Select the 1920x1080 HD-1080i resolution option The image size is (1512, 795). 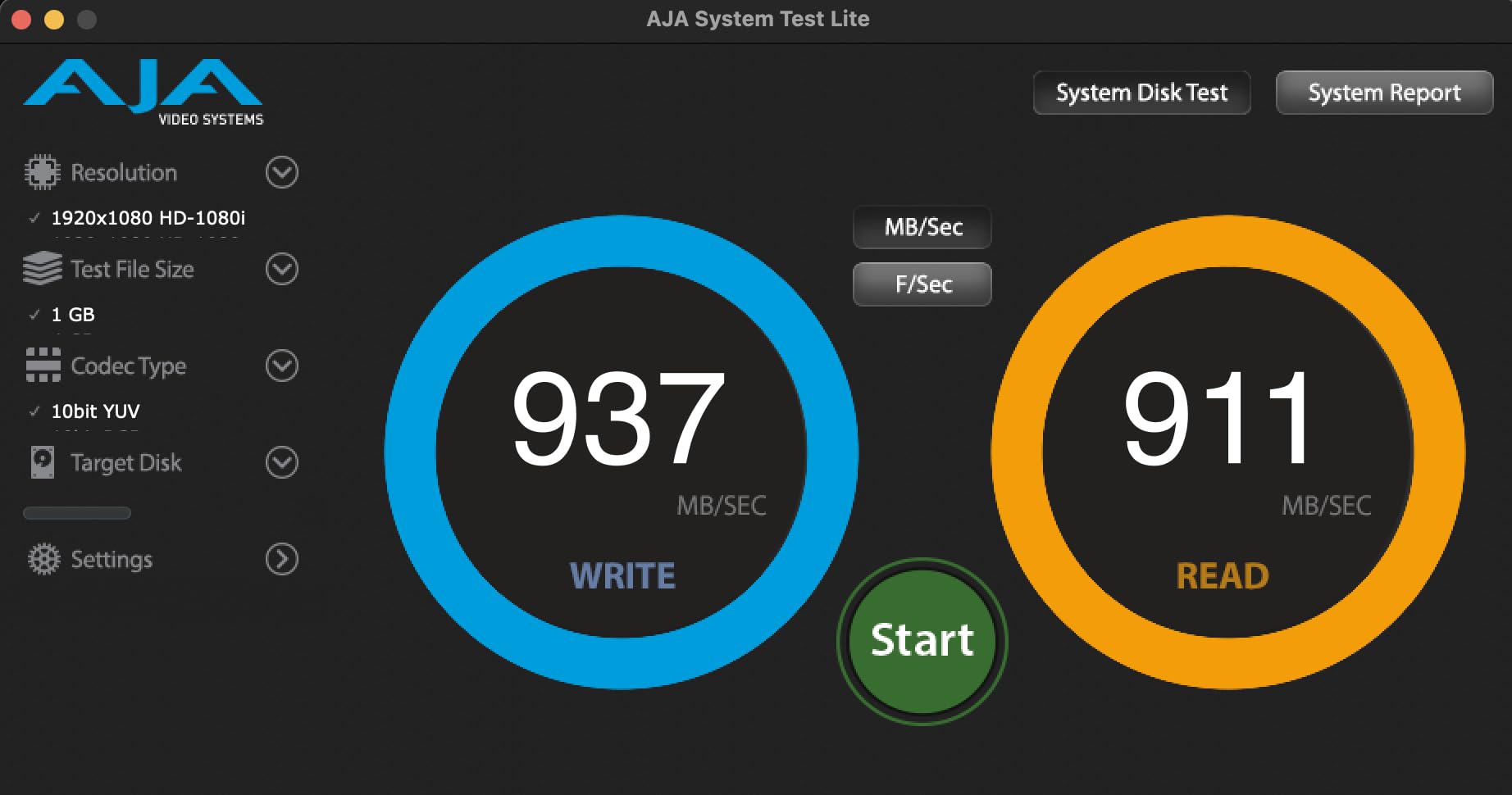pos(148,218)
